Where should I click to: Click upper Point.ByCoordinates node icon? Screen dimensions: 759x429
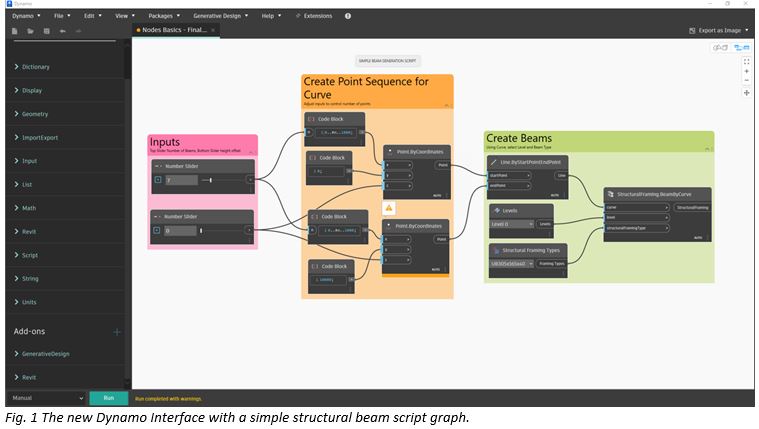click(x=390, y=152)
